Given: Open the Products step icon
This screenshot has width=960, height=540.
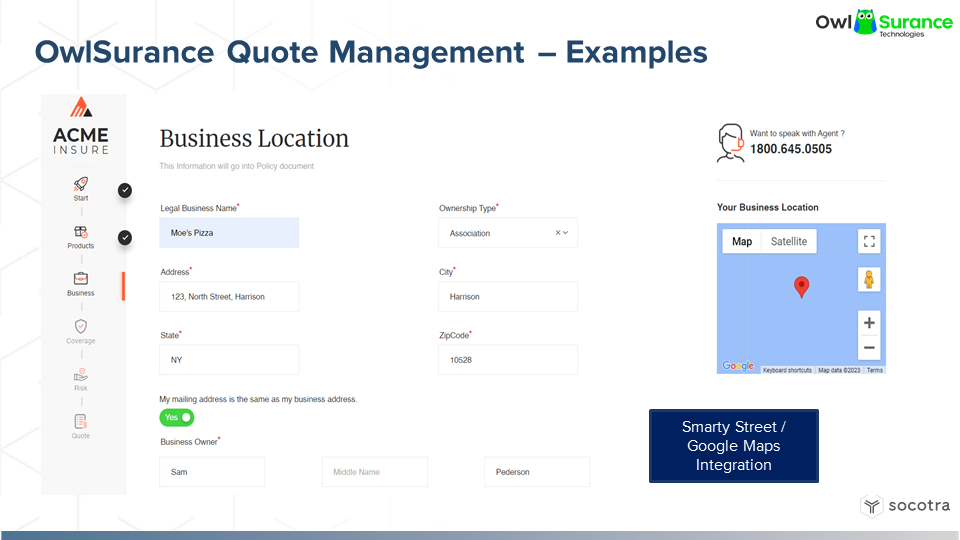Looking at the screenshot, I should pos(81,232).
